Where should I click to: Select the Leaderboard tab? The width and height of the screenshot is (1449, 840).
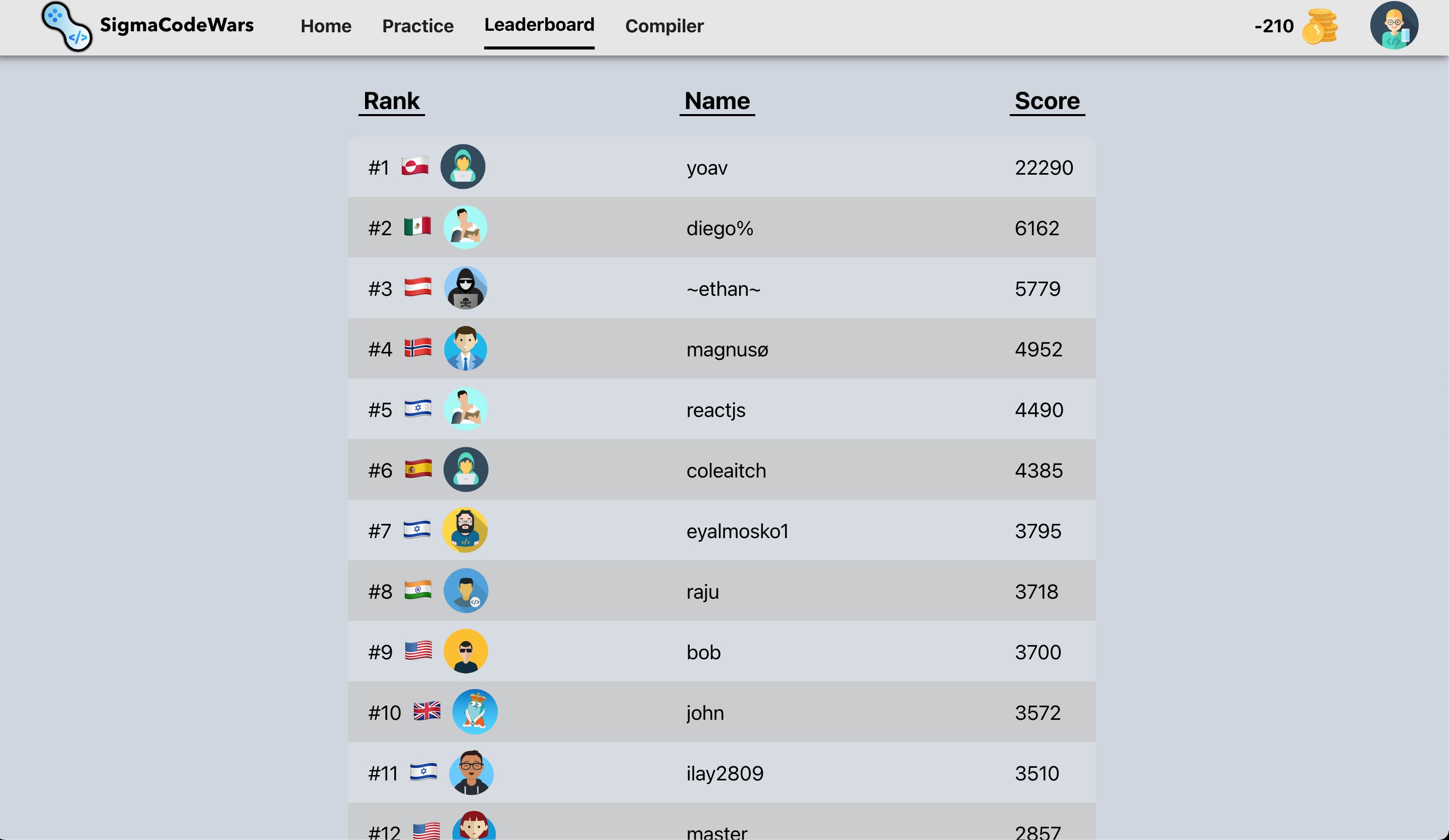click(x=539, y=25)
